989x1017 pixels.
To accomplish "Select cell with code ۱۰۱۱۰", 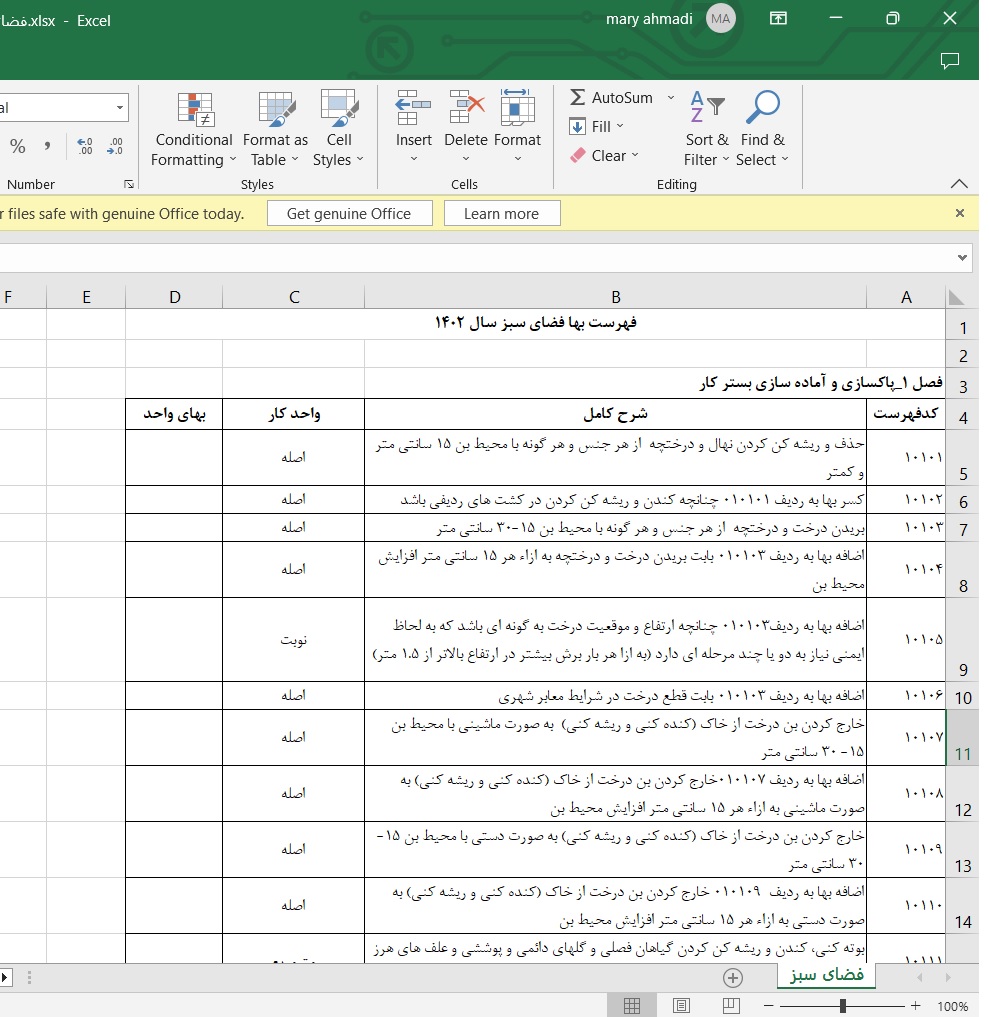I will (906, 905).
